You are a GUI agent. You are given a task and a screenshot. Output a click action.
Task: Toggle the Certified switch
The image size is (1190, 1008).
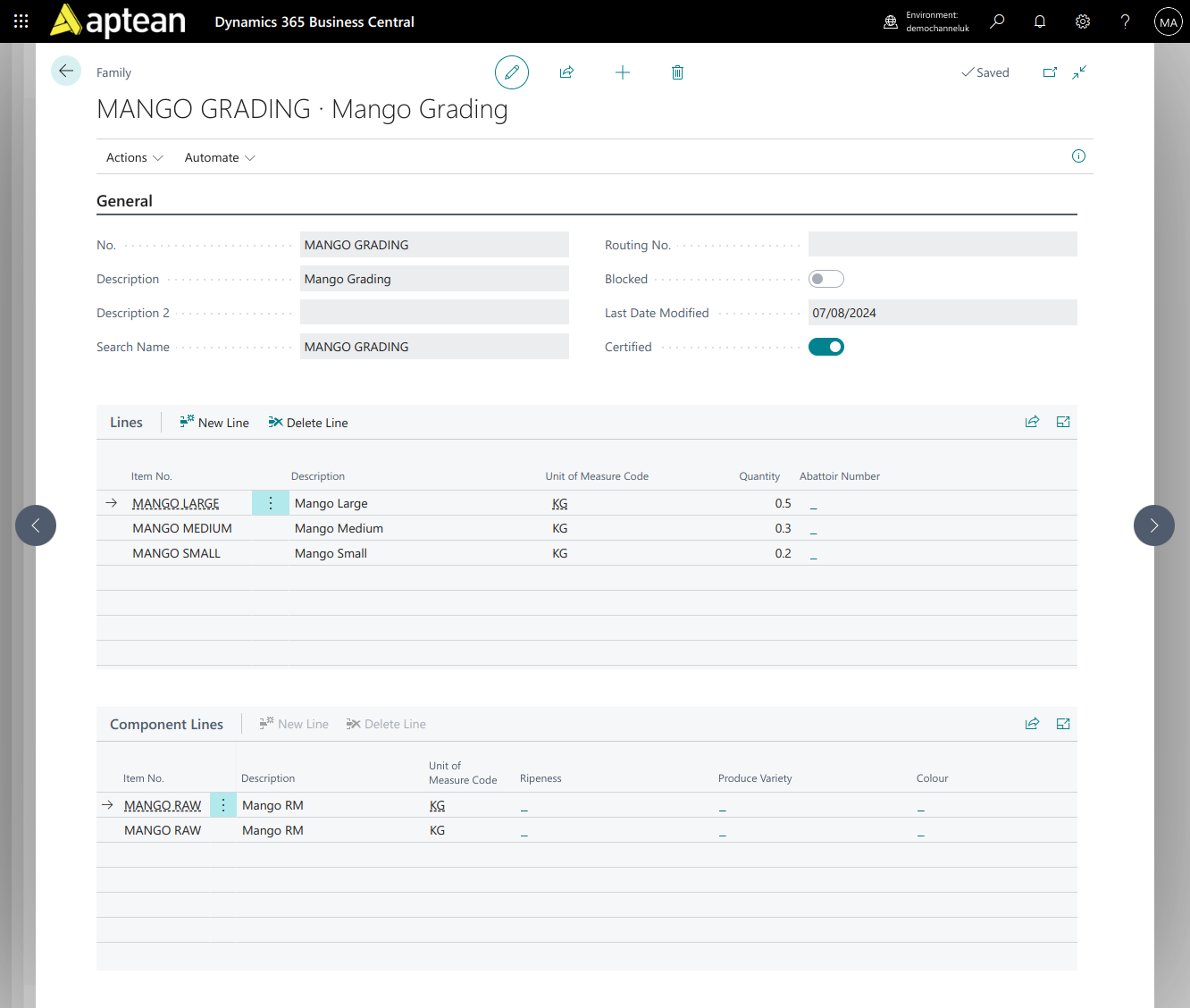pyautogui.click(x=826, y=347)
